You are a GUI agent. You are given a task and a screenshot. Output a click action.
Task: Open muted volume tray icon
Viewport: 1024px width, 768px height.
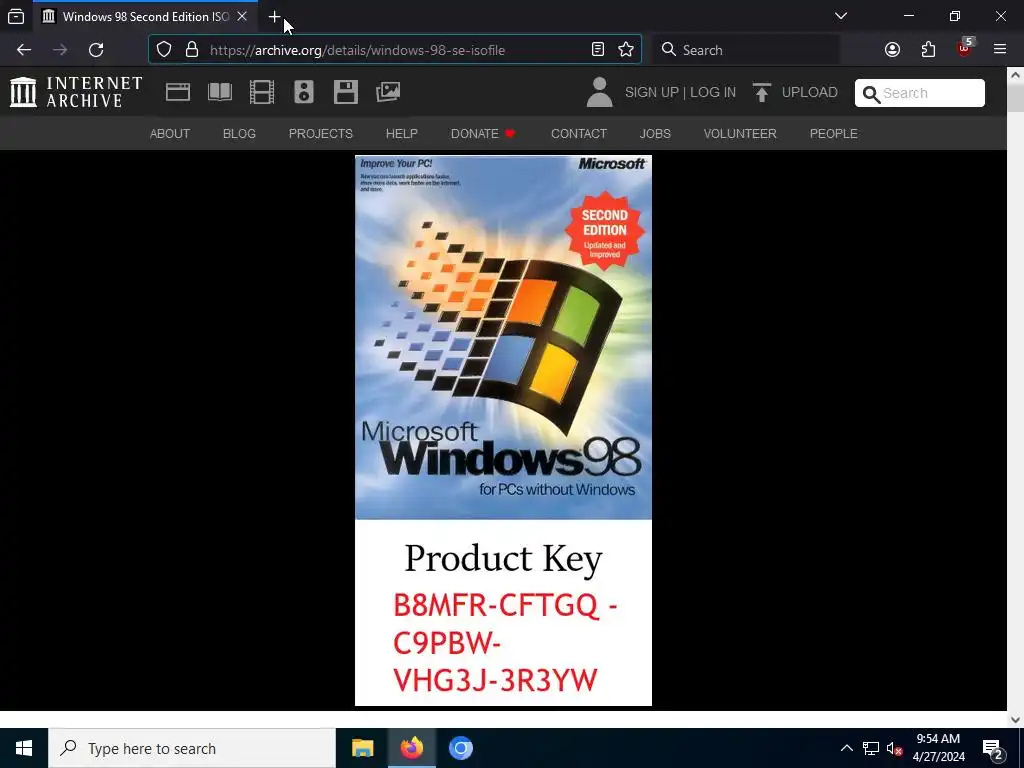pos(894,748)
